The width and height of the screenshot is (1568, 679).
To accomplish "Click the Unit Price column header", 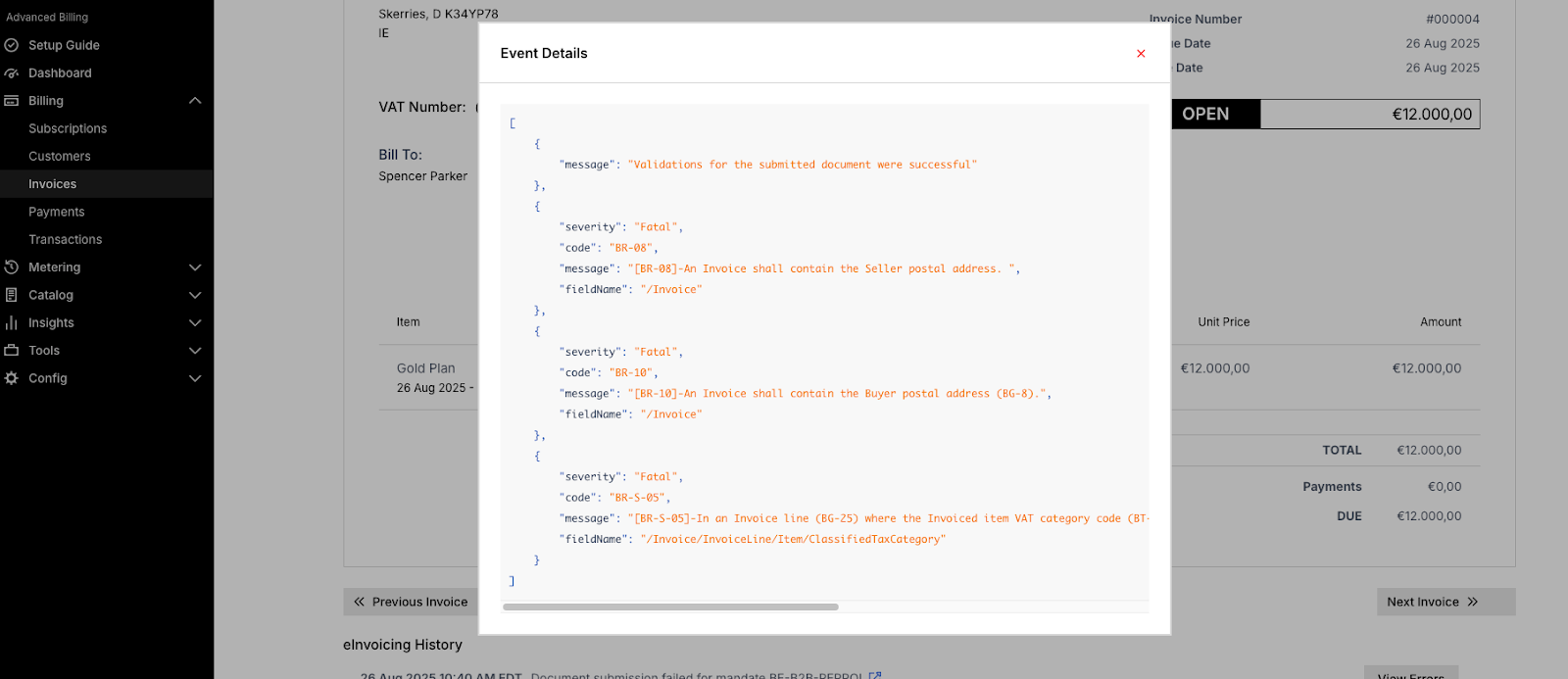I will pyautogui.click(x=1224, y=321).
